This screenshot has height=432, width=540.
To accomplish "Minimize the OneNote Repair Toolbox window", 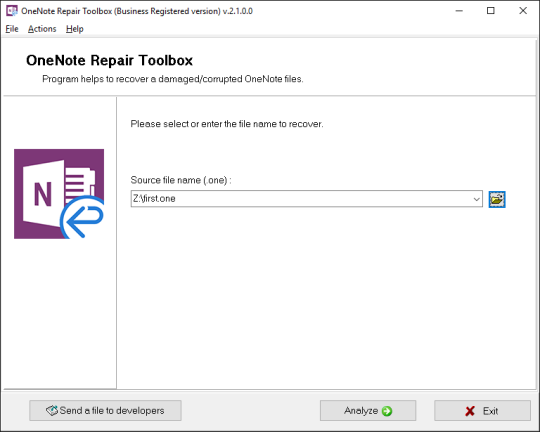I will tap(459, 11).
